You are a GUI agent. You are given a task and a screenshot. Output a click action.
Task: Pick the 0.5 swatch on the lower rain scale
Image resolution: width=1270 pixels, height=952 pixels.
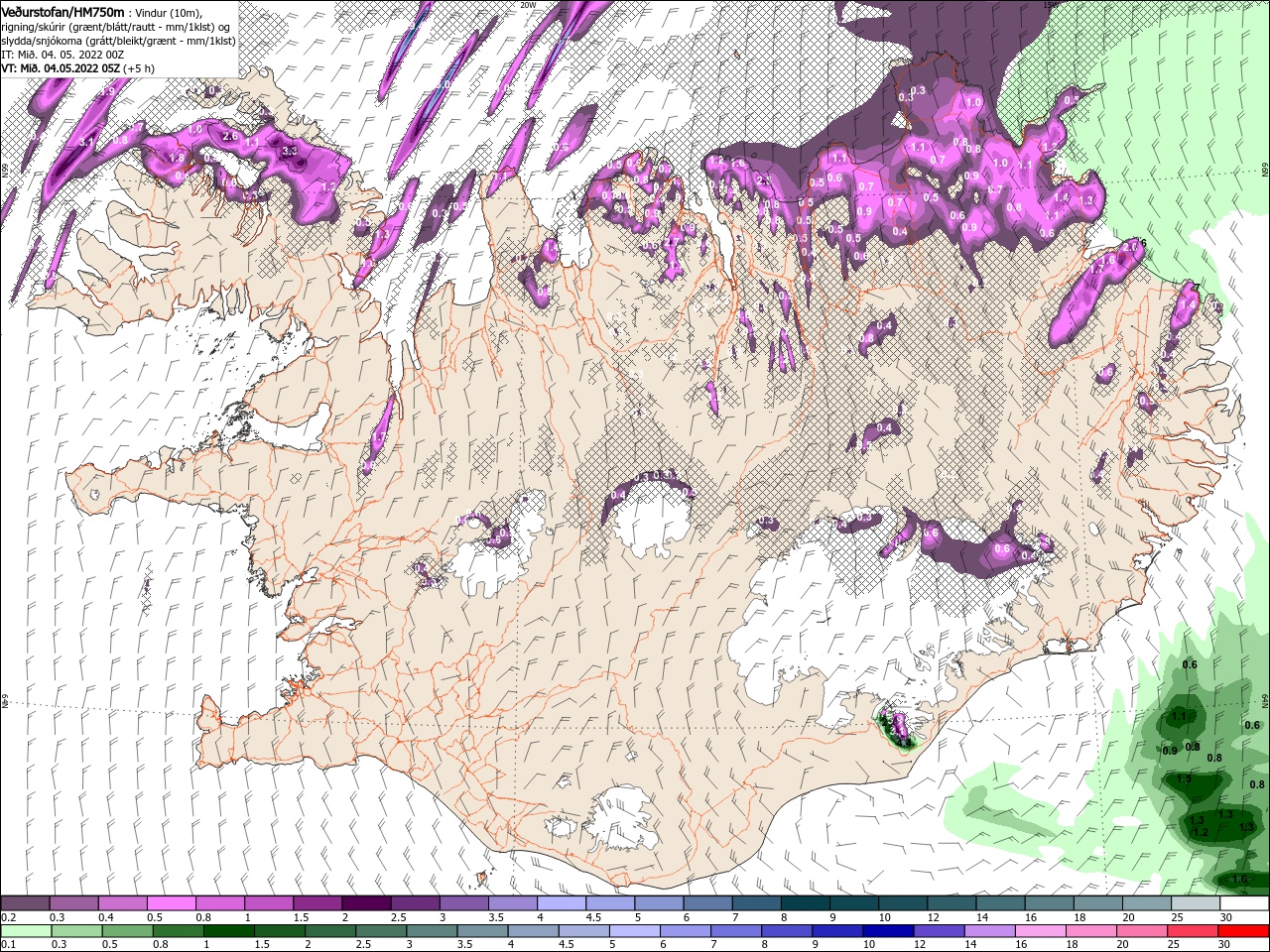point(127,931)
